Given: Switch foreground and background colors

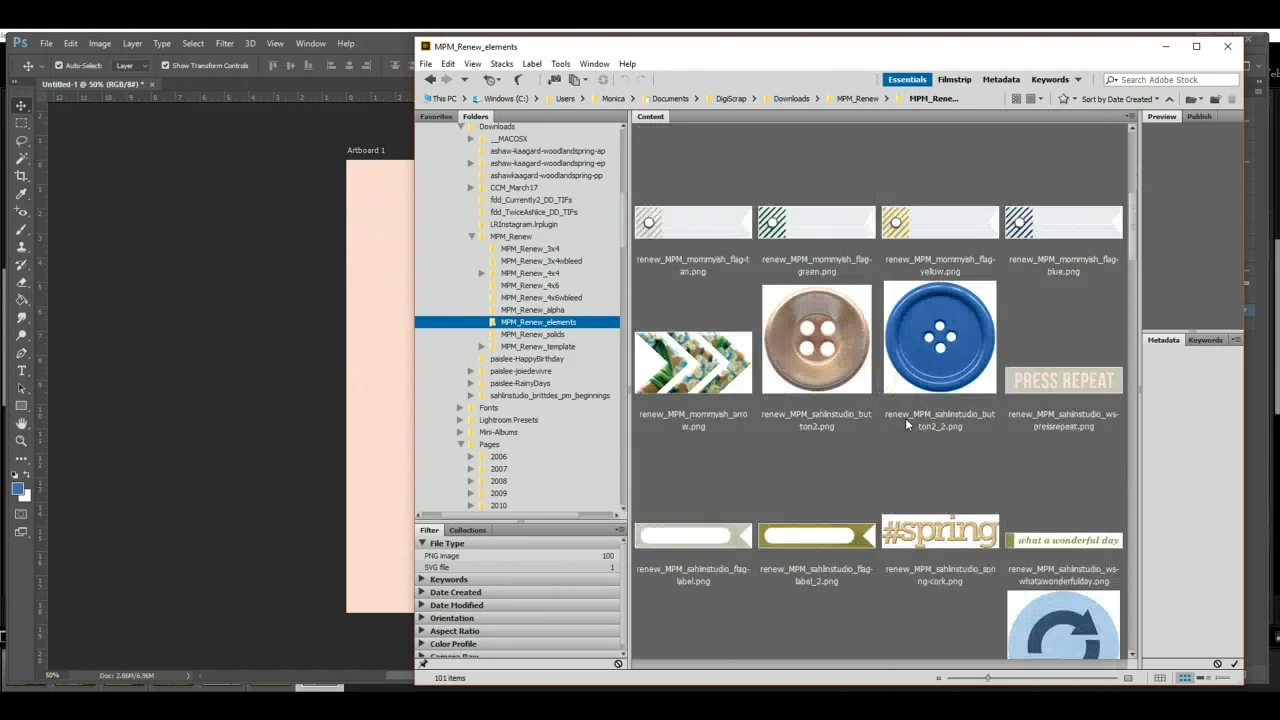Looking at the screenshot, I should (27, 475).
